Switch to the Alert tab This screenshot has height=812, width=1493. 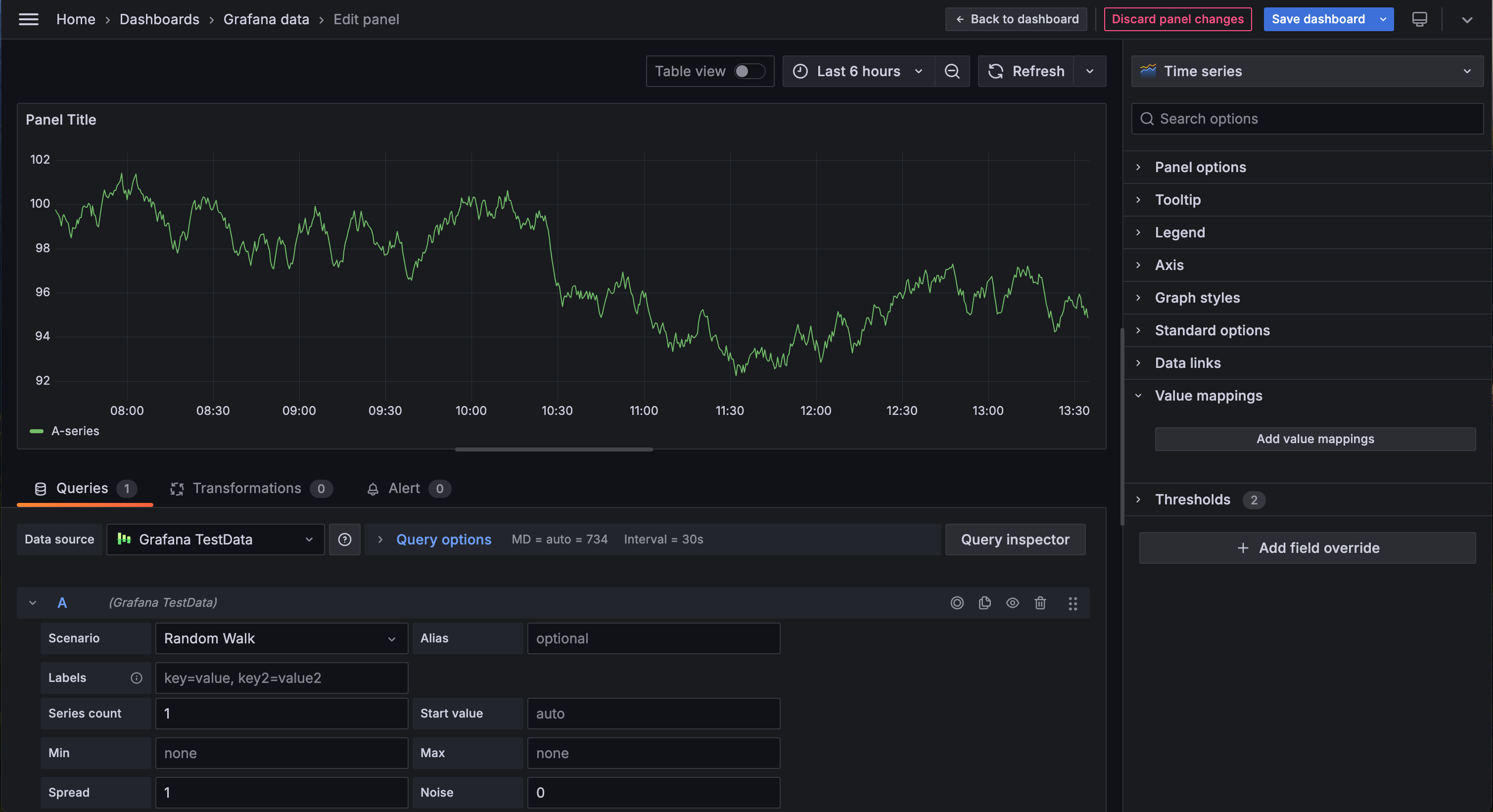pos(404,488)
